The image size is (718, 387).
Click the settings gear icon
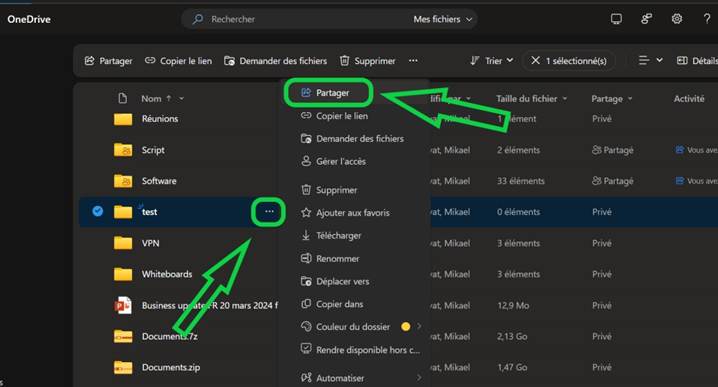[677, 19]
